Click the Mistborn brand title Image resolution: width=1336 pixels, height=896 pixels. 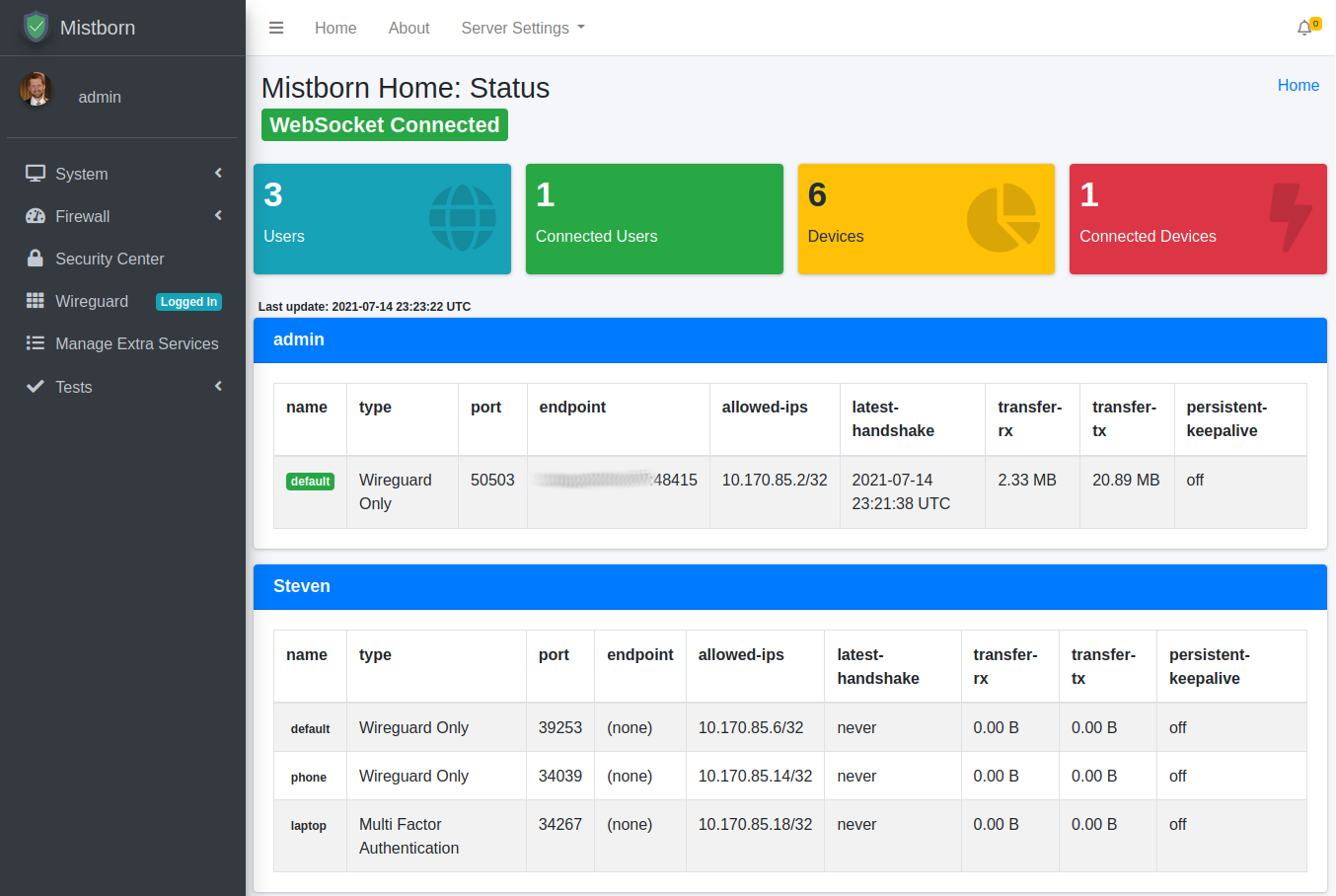coord(98,28)
